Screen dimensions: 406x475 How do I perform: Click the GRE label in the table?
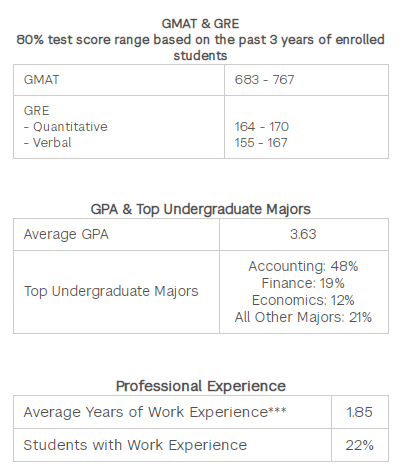coord(36,111)
